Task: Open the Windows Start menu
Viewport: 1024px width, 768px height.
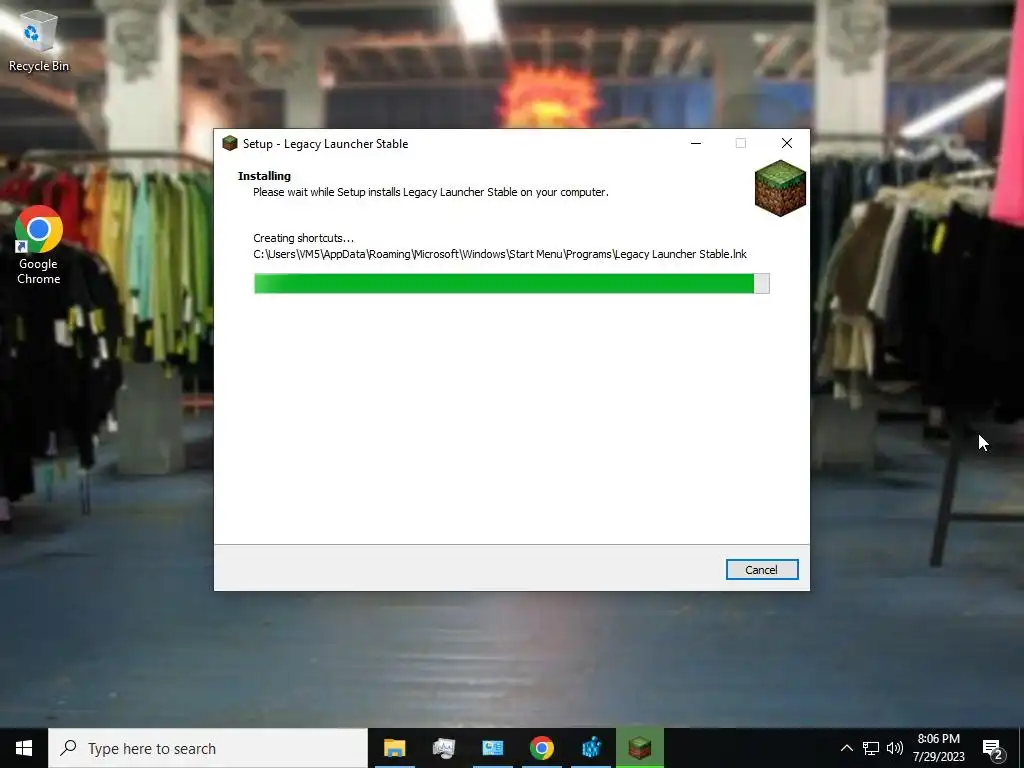Action: [24, 748]
